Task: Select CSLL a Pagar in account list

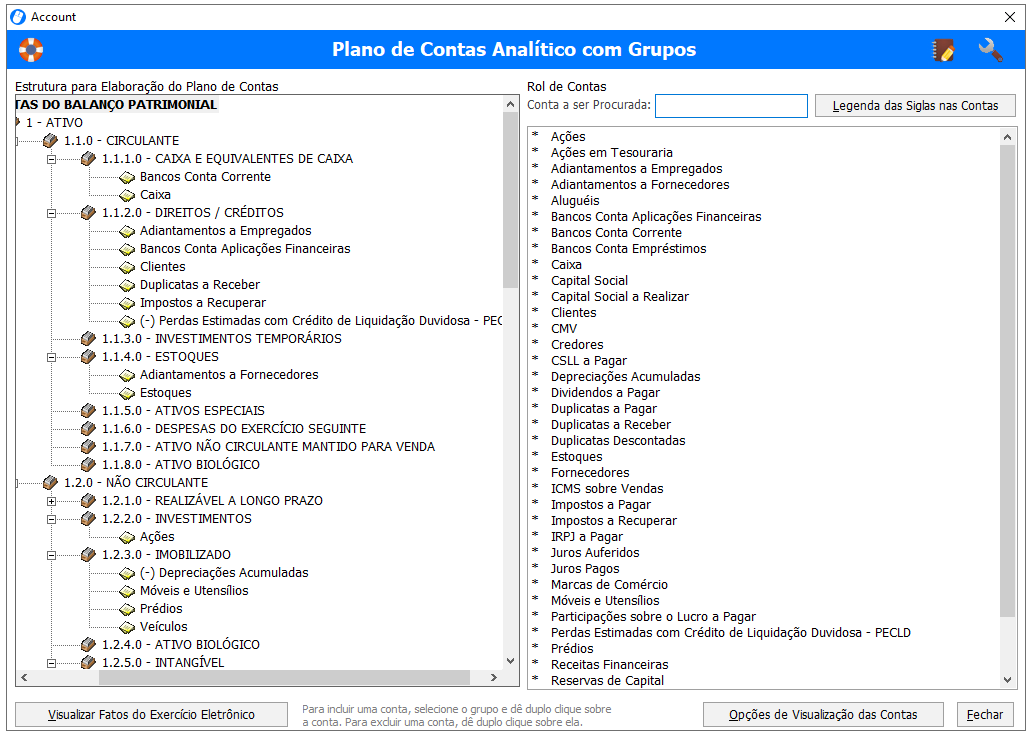Action: pyautogui.click(x=589, y=361)
